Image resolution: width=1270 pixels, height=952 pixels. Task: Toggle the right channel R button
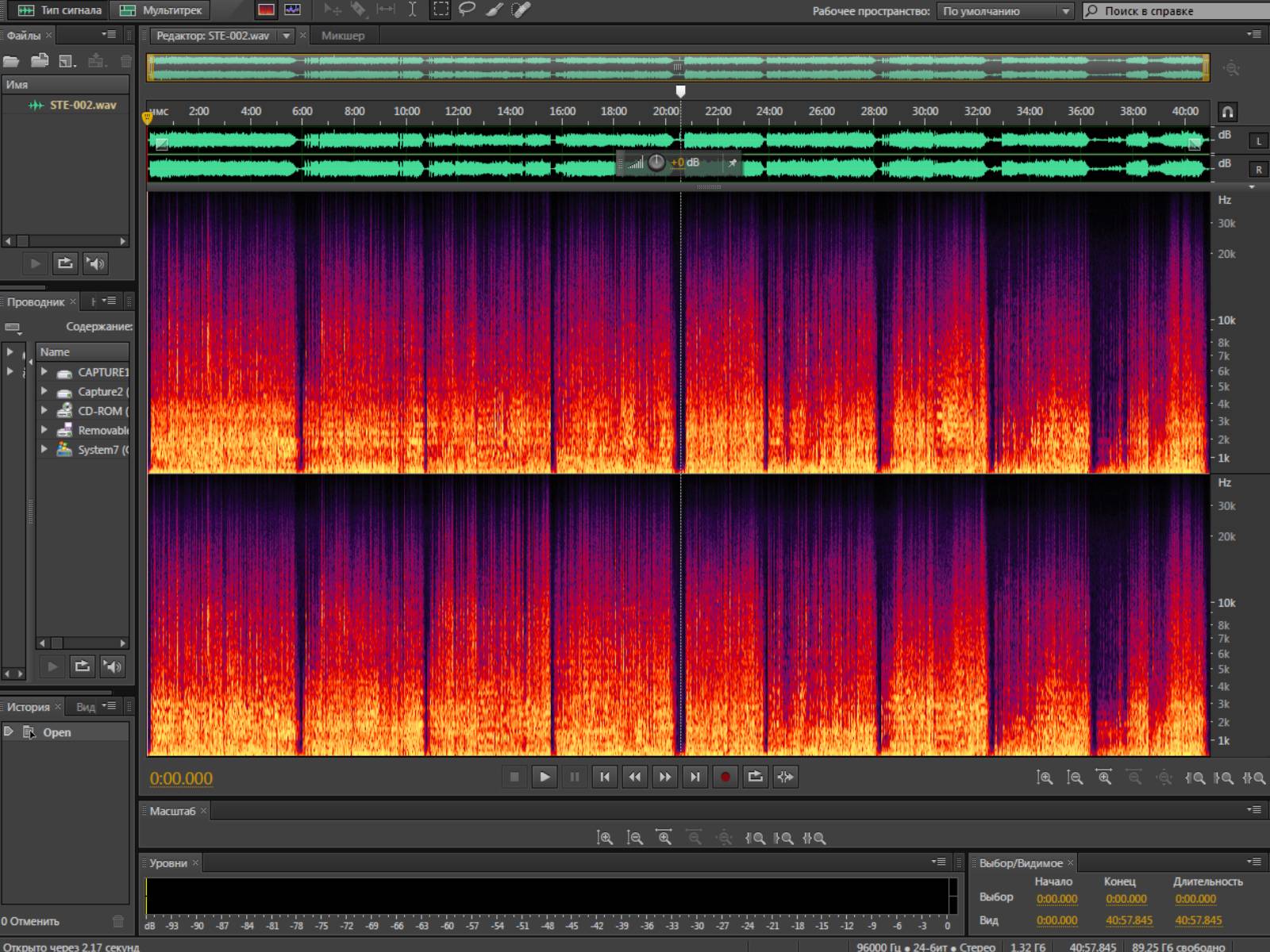1258,169
